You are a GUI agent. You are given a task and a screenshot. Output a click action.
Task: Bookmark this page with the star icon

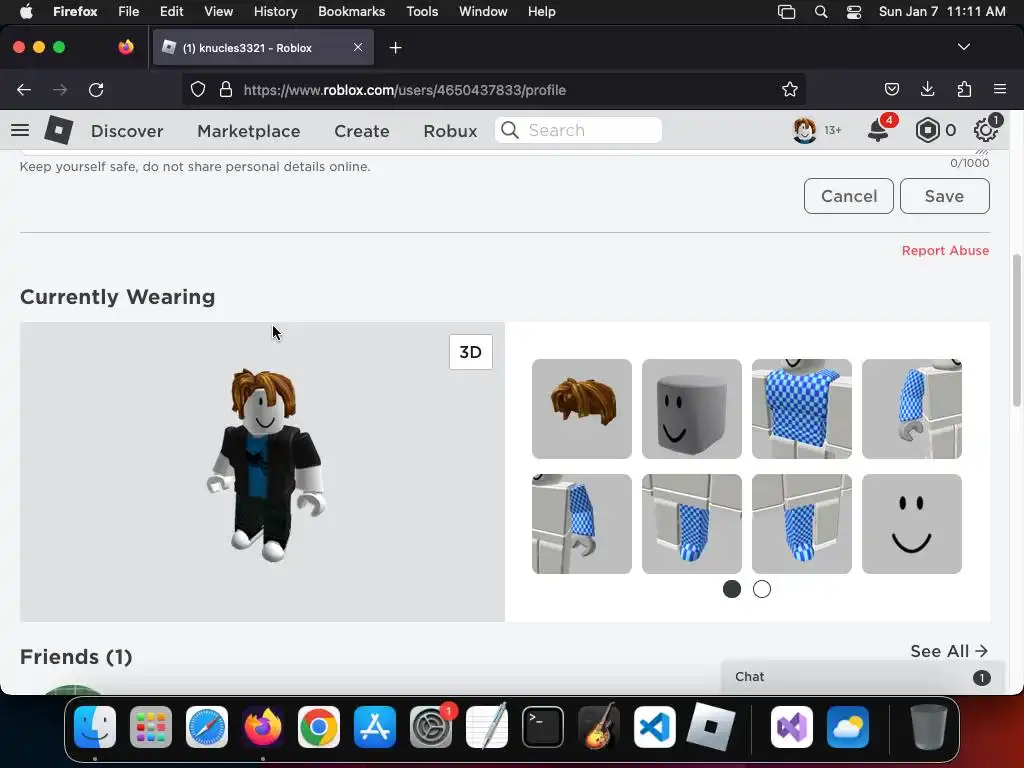tap(790, 89)
